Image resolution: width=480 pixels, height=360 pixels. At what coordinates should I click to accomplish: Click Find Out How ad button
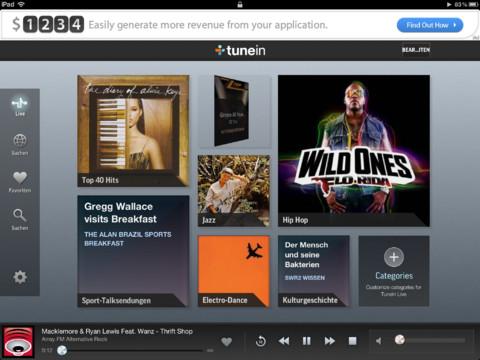(x=430, y=25)
